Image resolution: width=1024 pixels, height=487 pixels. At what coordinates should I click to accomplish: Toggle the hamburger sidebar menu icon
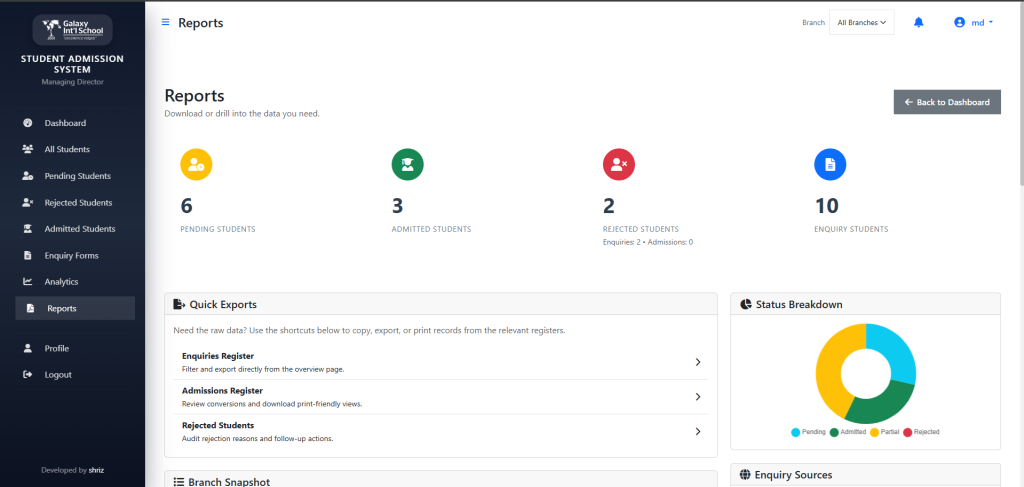tap(165, 22)
